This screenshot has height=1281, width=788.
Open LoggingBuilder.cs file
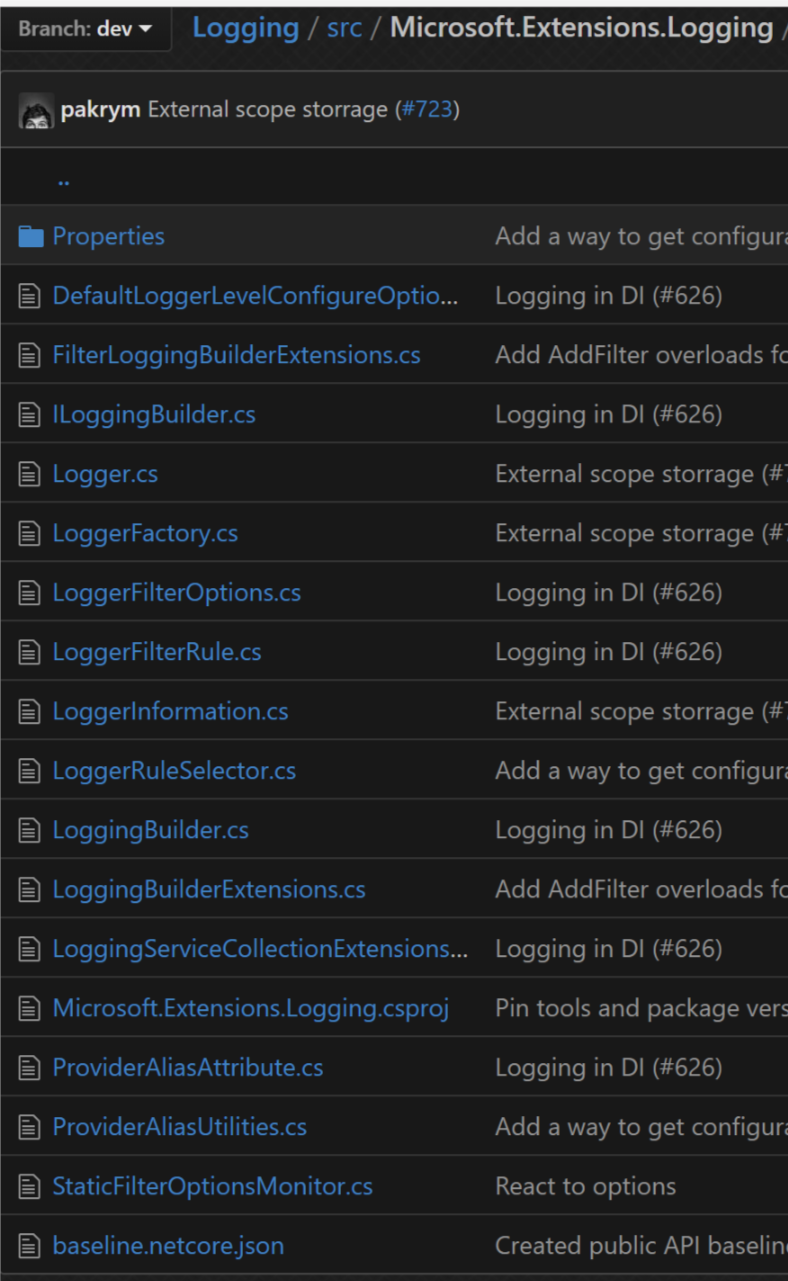pyautogui.click(x=151, y=830)
